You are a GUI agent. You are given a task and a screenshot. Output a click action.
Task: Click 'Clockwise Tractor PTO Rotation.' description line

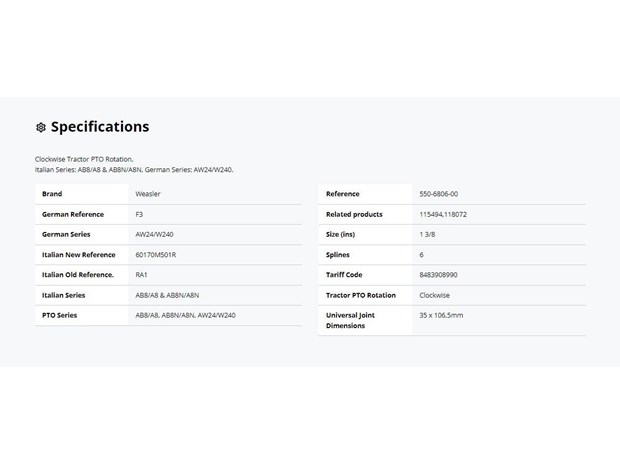[x=84, y=159]
